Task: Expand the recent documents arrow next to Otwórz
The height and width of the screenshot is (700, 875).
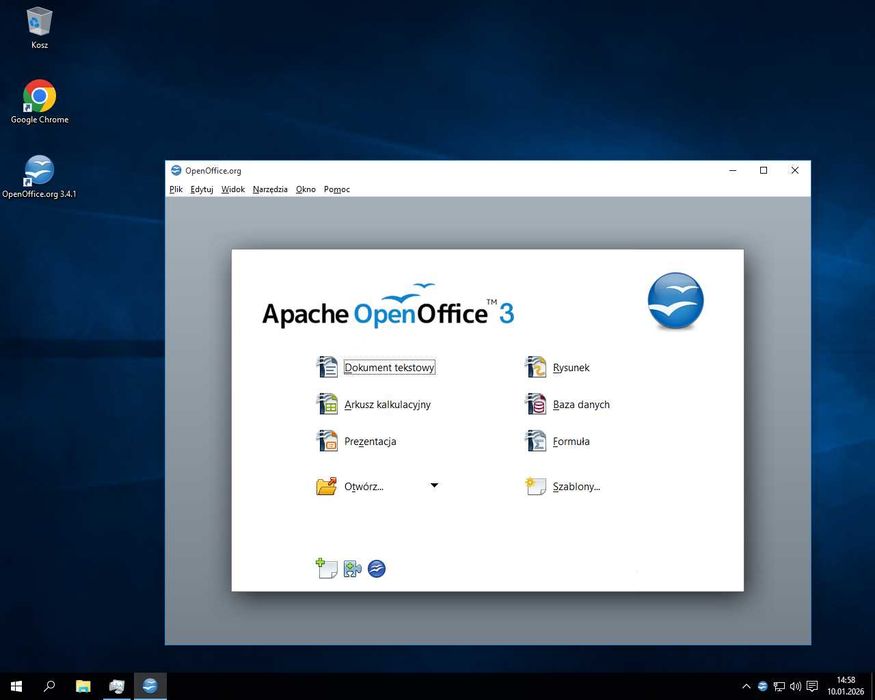Action: (434, 485)
